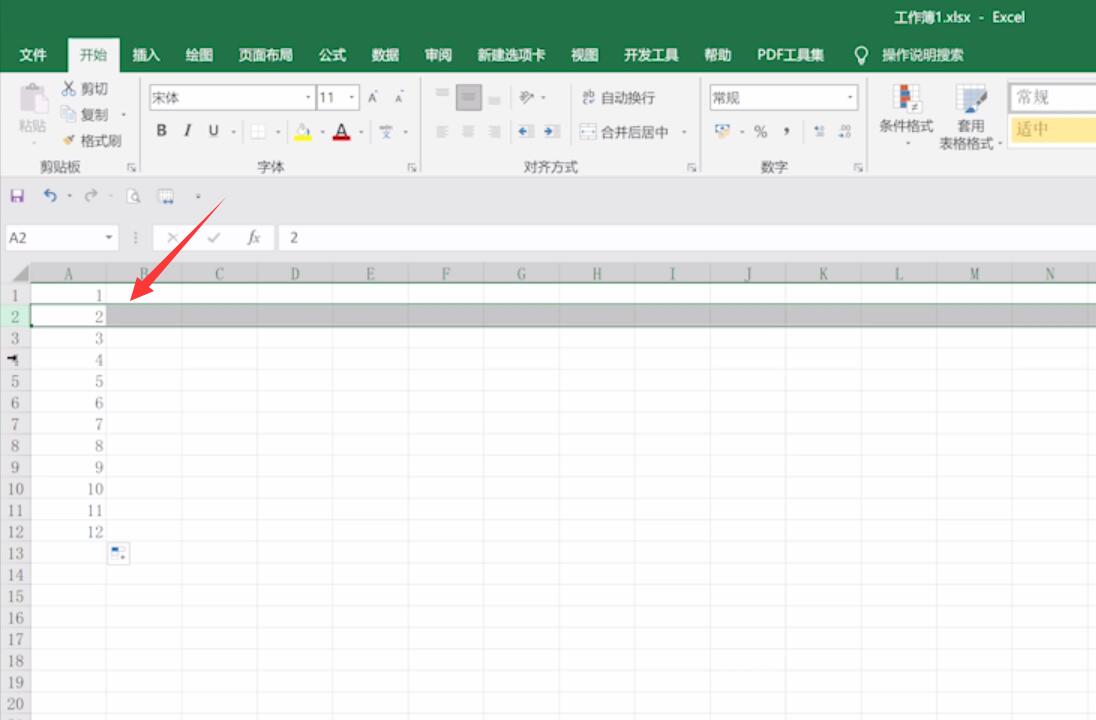Click the decrease indent icon
Image resolution: width=1096 pixels, height=720 pixels.
click(526, 131)
